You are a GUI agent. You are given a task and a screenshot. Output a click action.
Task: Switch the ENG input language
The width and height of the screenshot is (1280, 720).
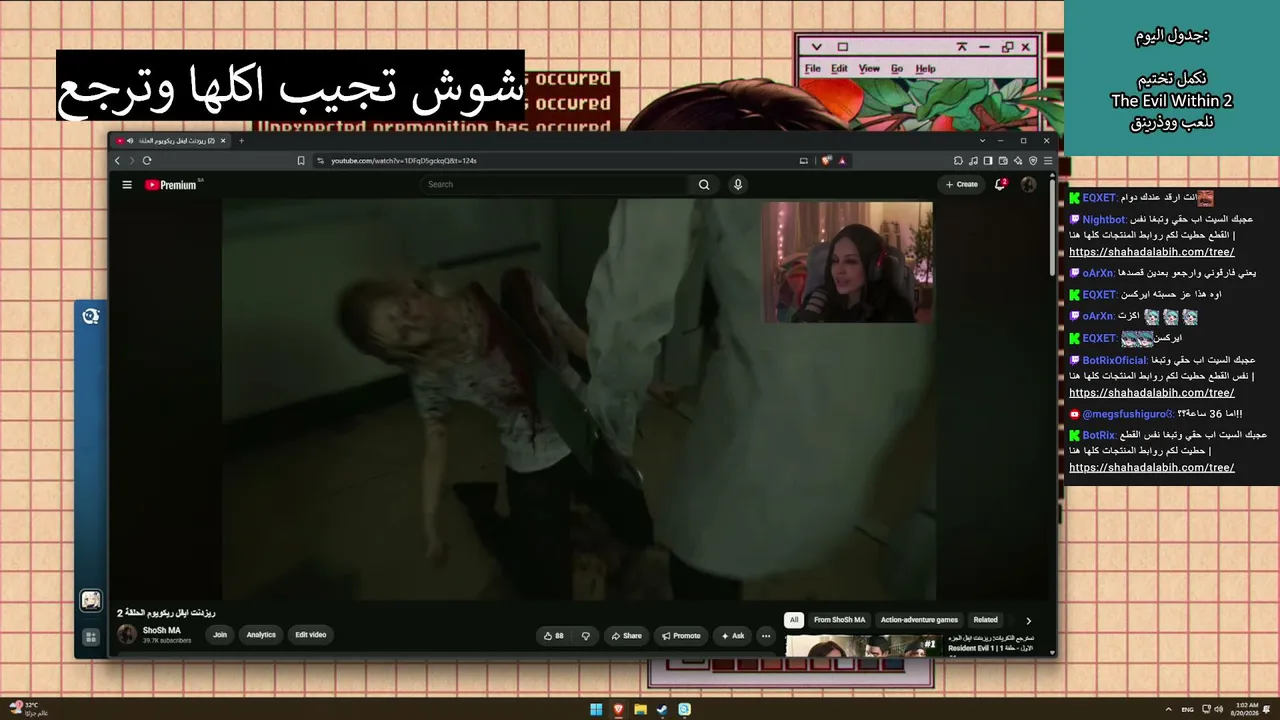(1187, 710)
